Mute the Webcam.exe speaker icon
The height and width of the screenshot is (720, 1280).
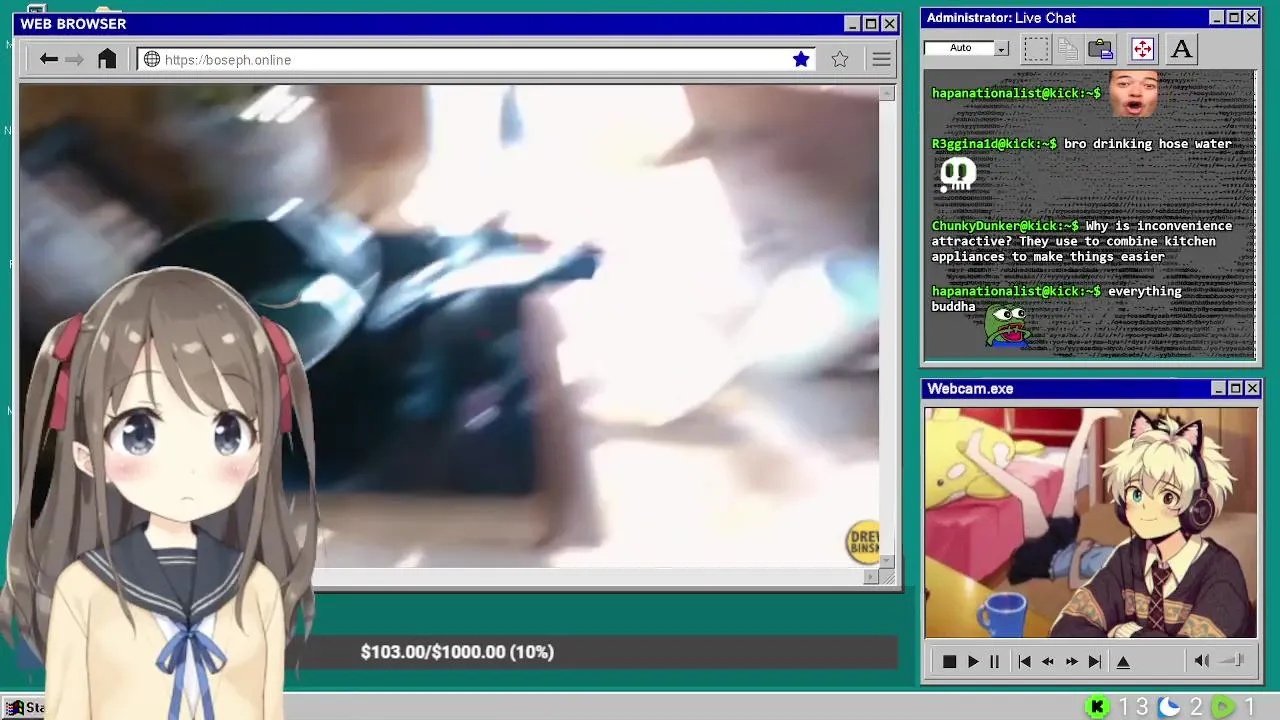1202,660
